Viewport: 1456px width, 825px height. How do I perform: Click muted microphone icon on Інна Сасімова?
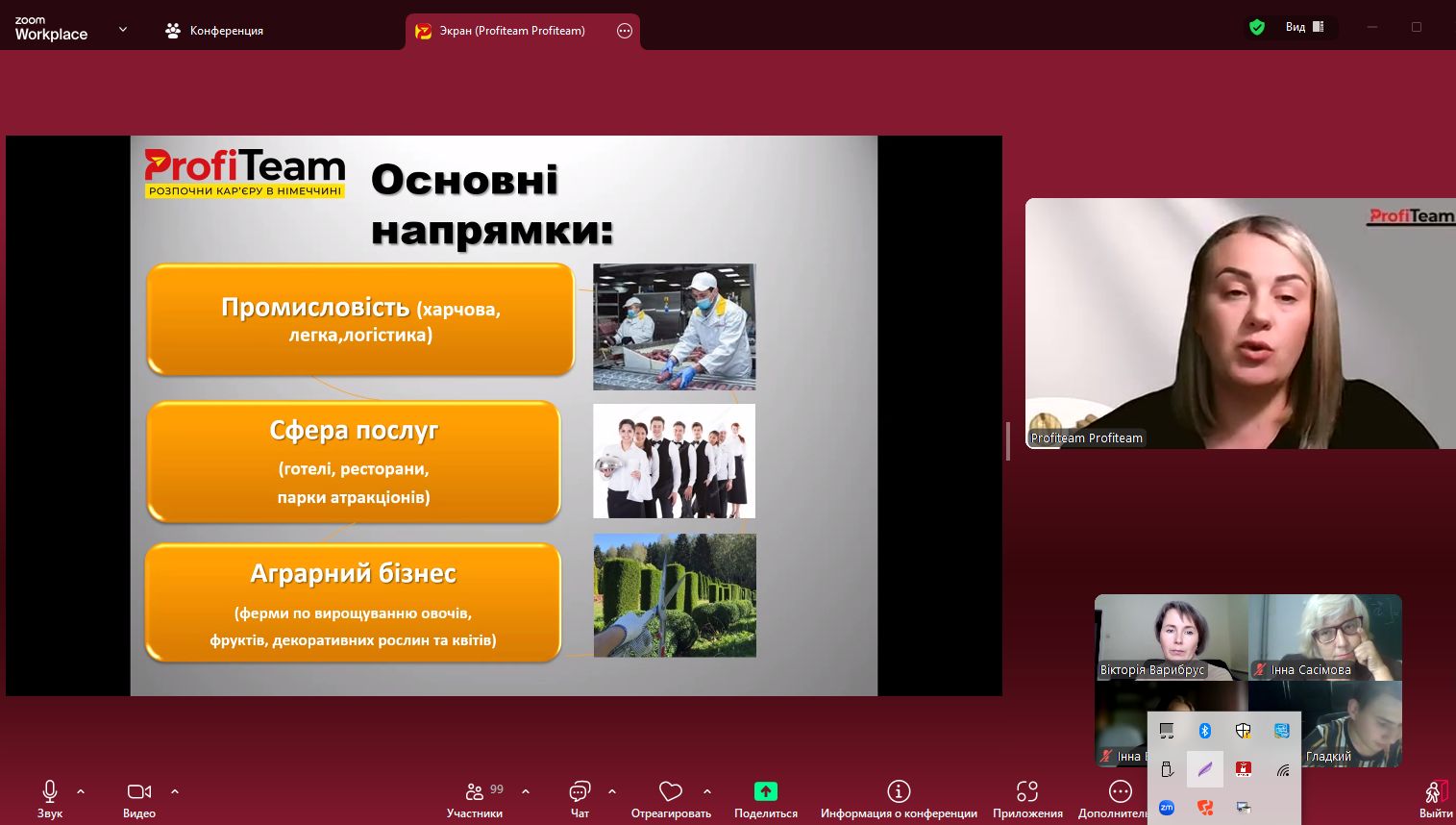click(1260, 669)
